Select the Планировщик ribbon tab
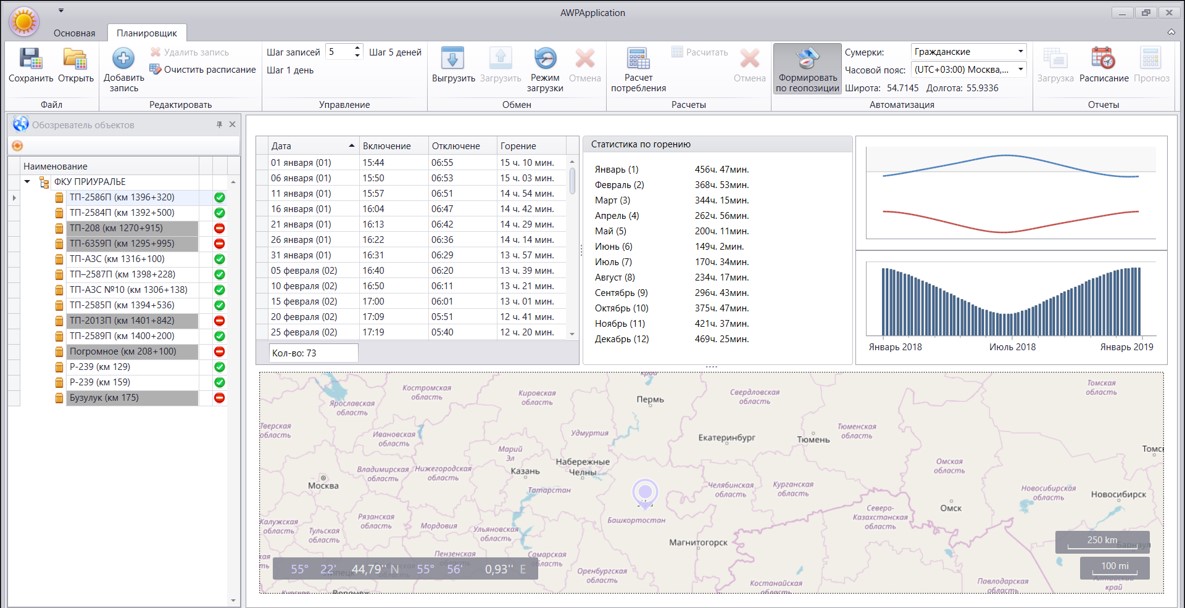This screenshot has height=608, width=1185. 147,33
